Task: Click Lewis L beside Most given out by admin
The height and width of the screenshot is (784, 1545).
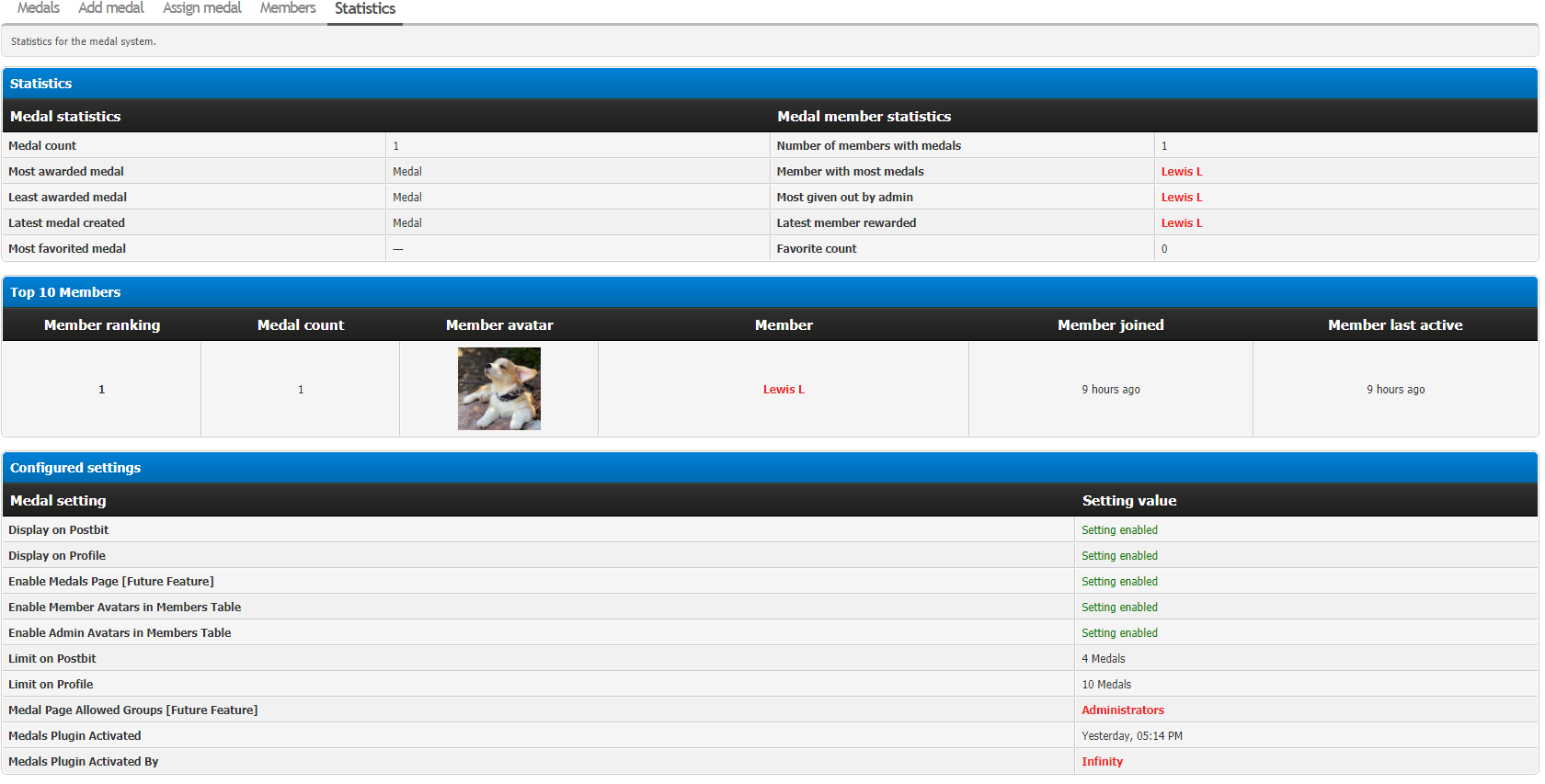Action: coord(1181,198)
